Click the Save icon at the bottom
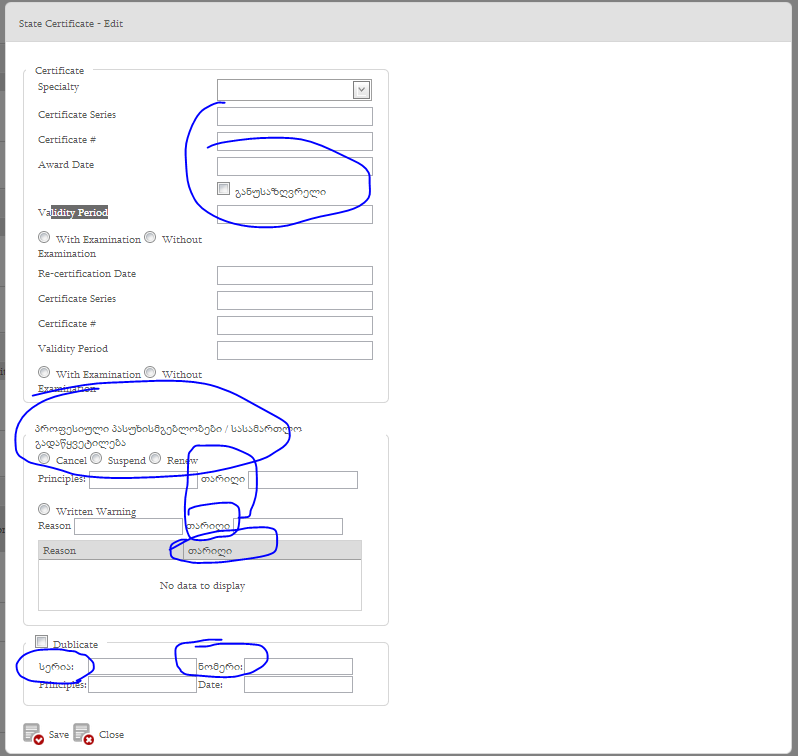 pos(33,734)
